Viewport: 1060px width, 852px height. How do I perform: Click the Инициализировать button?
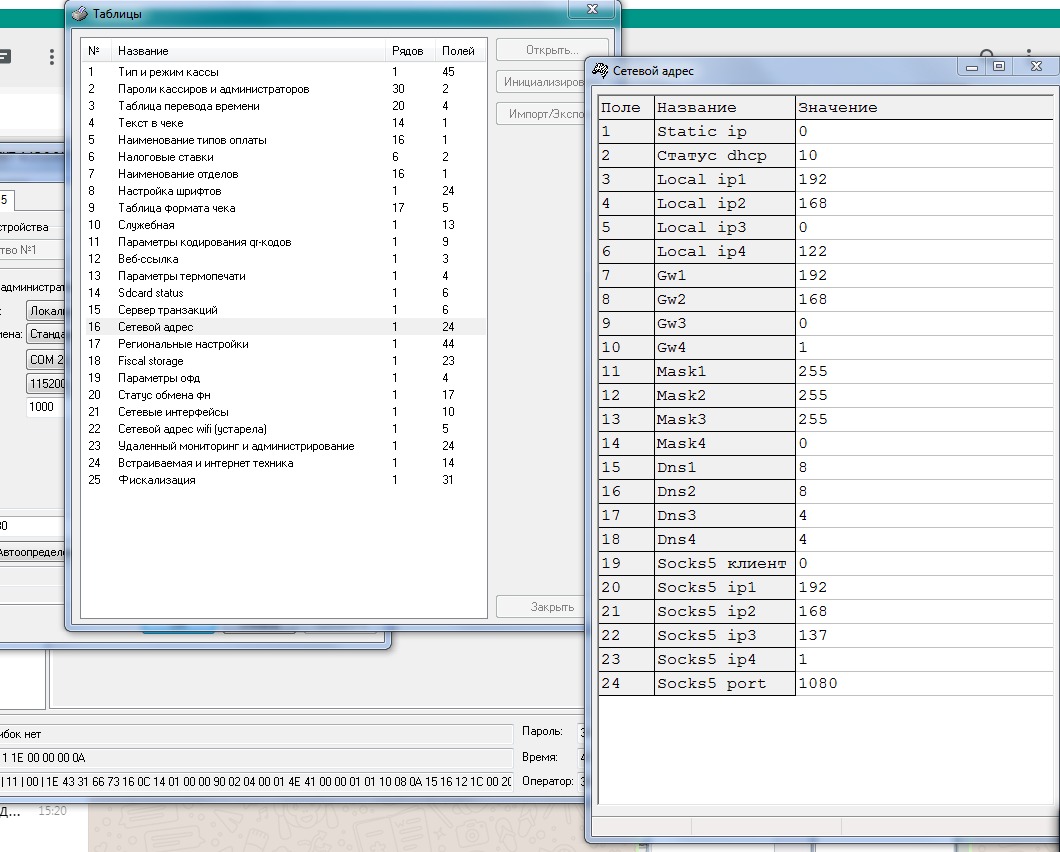(541, 82)
